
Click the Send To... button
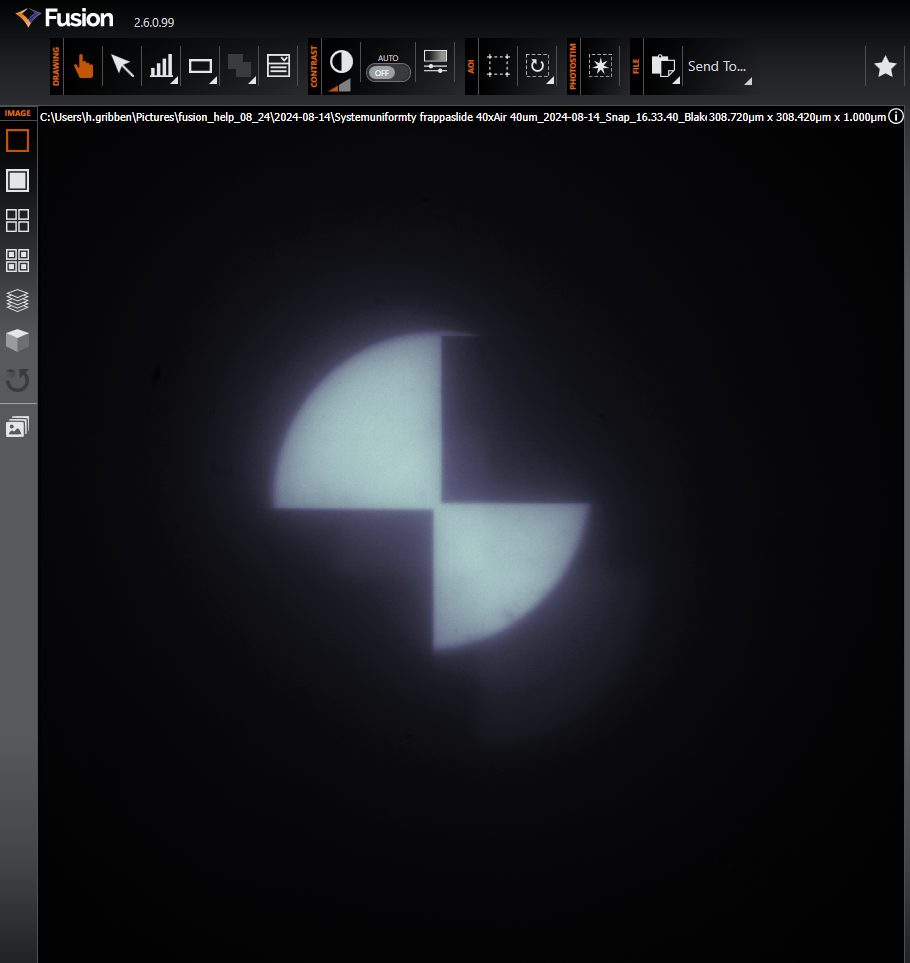point(716,66)
